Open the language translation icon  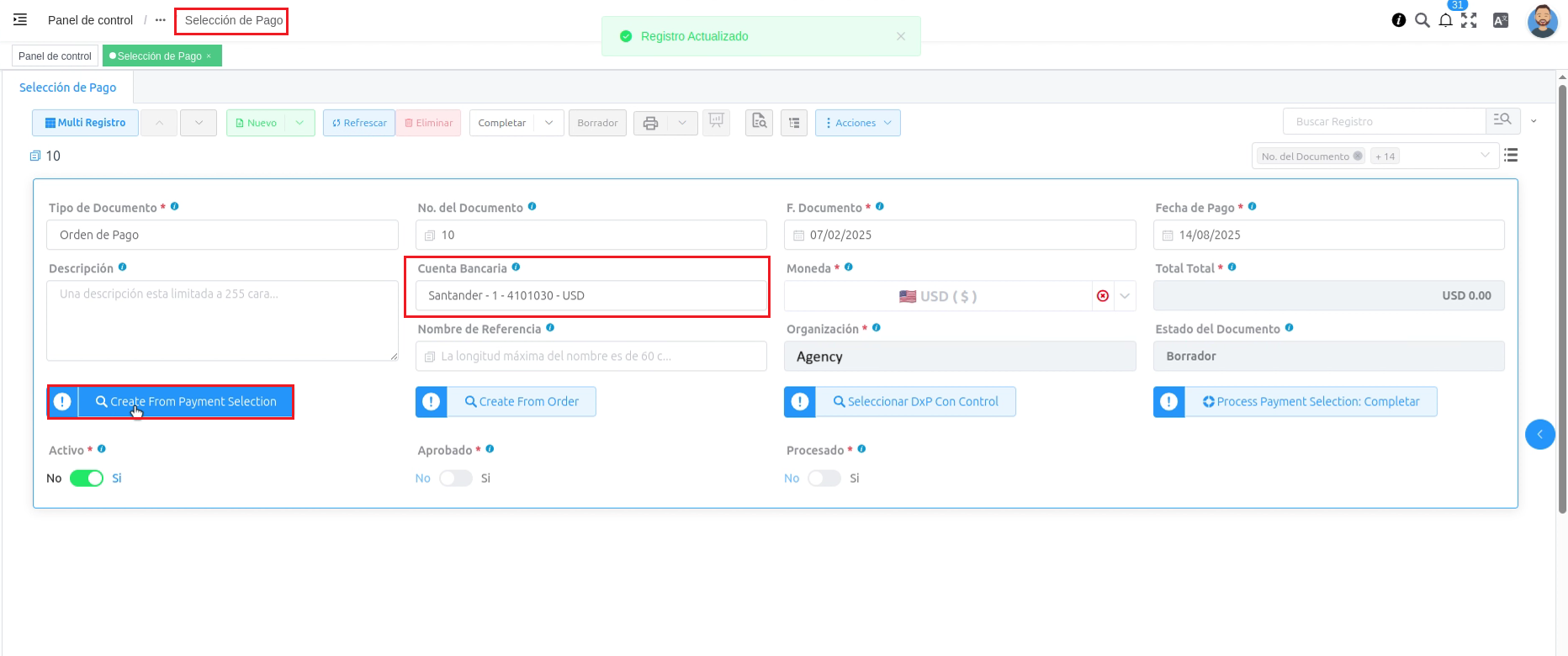[1500, 20]
